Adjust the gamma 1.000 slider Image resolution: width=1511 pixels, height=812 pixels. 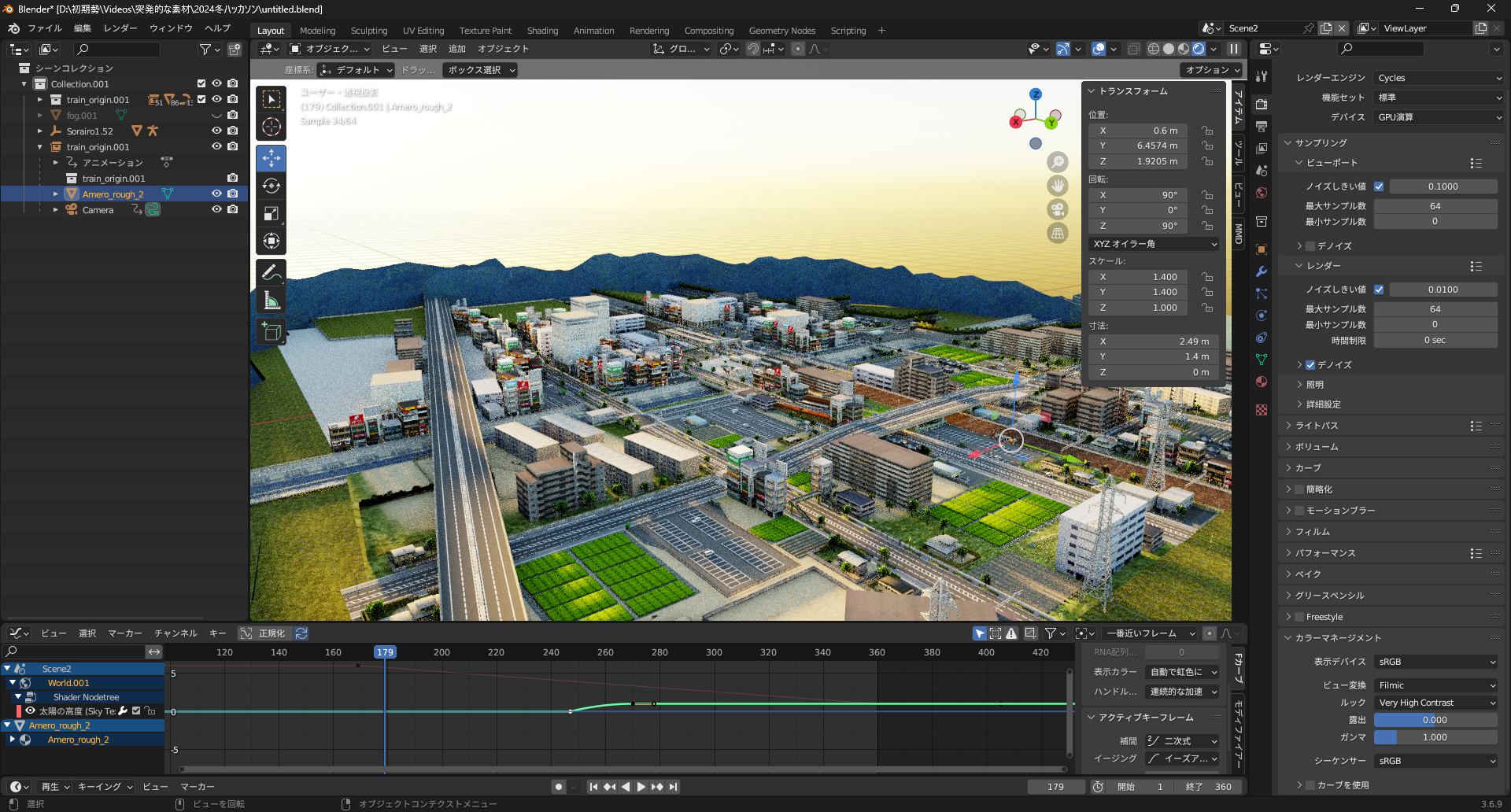1435,737
